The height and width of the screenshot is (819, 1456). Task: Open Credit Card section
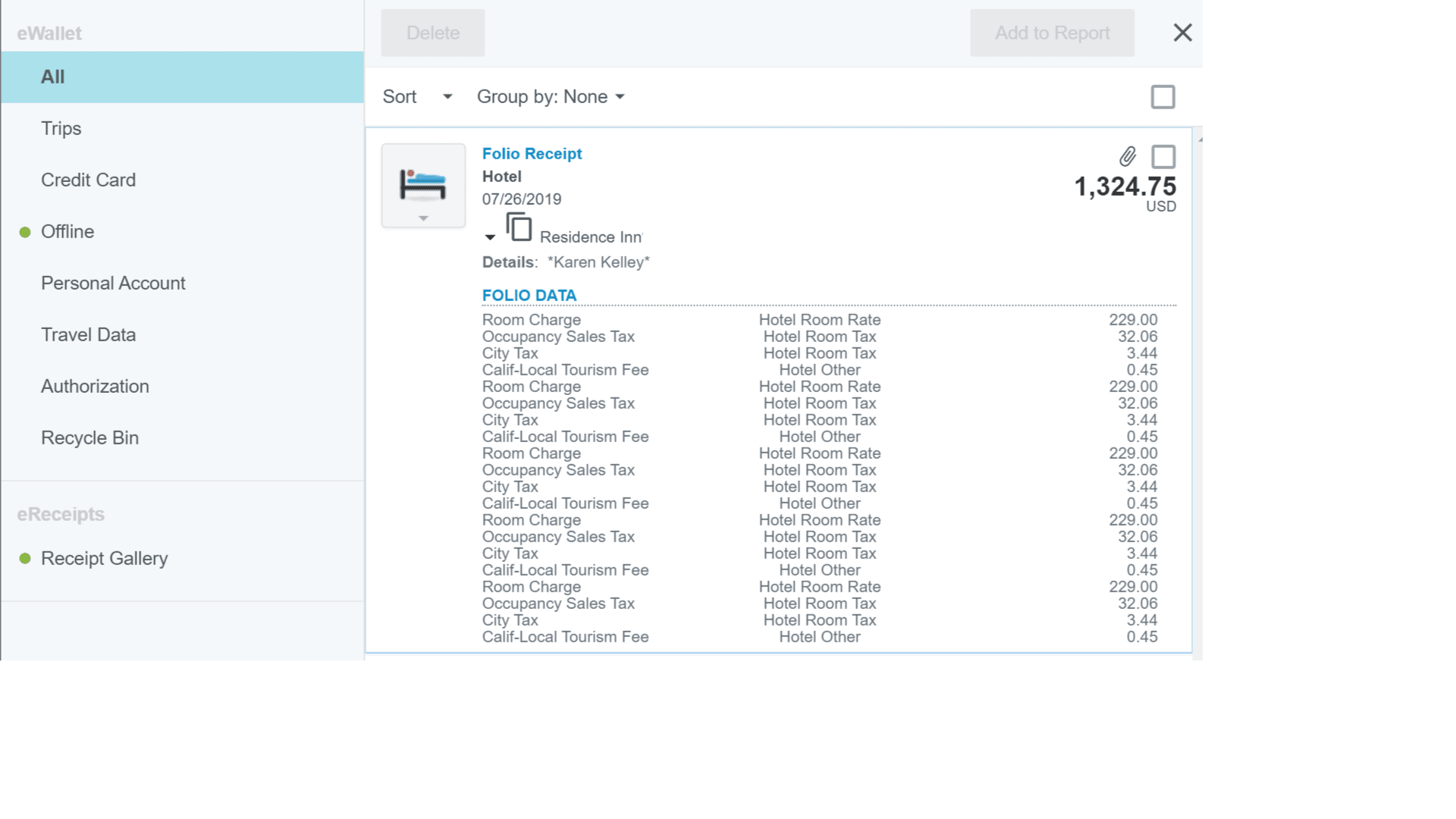coord(88,180)
